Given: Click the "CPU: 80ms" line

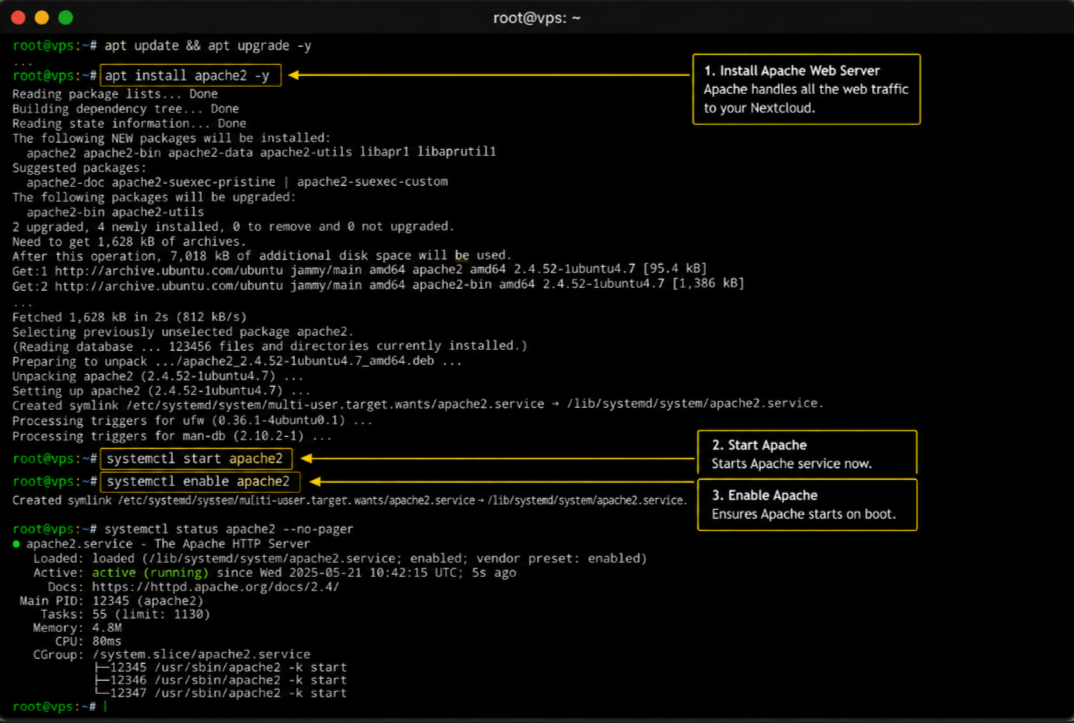Looking at the screenshot, I should click(88, 642).
